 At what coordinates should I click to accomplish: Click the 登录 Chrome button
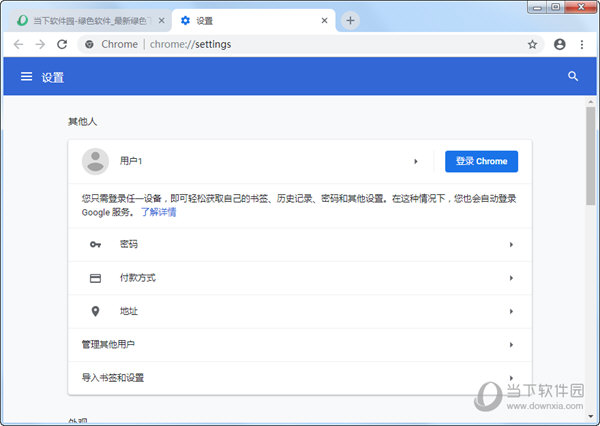pos(481,161)
